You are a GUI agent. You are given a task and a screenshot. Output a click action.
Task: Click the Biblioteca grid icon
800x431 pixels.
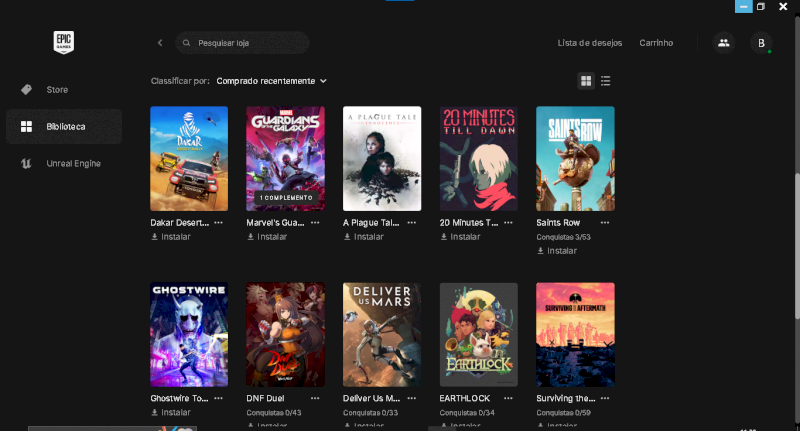[27, 126]
